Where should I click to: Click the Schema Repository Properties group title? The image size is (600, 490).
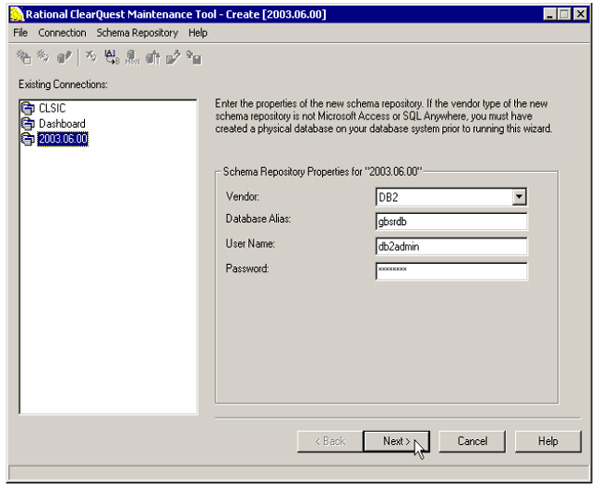(x=322, y=172)
